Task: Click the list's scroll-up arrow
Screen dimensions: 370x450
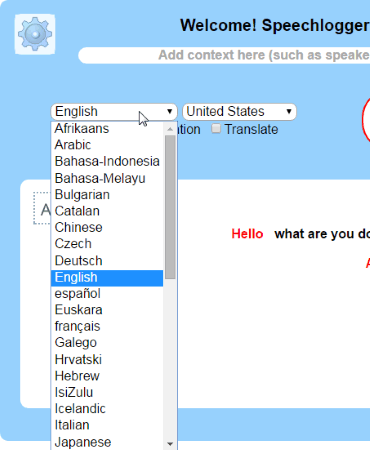Action: pyautogui.click(x=170, y=129)
